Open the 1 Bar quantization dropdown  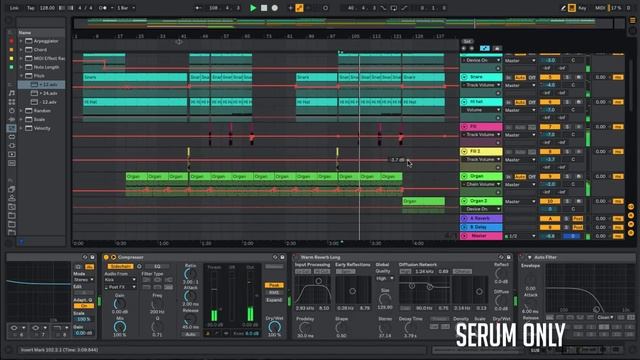[x=126, y=8]
